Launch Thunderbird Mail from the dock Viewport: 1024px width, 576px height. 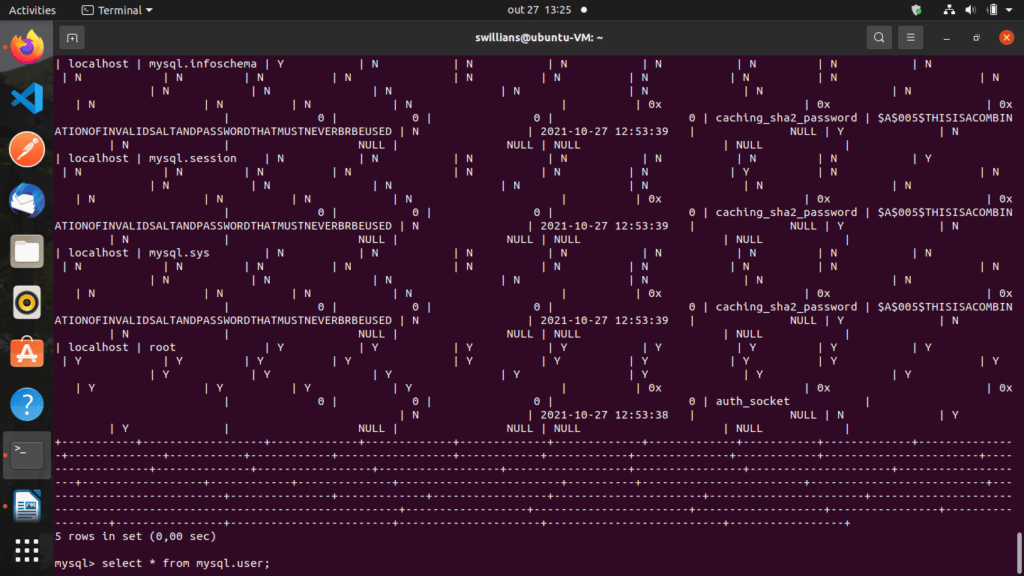(27, 200)
